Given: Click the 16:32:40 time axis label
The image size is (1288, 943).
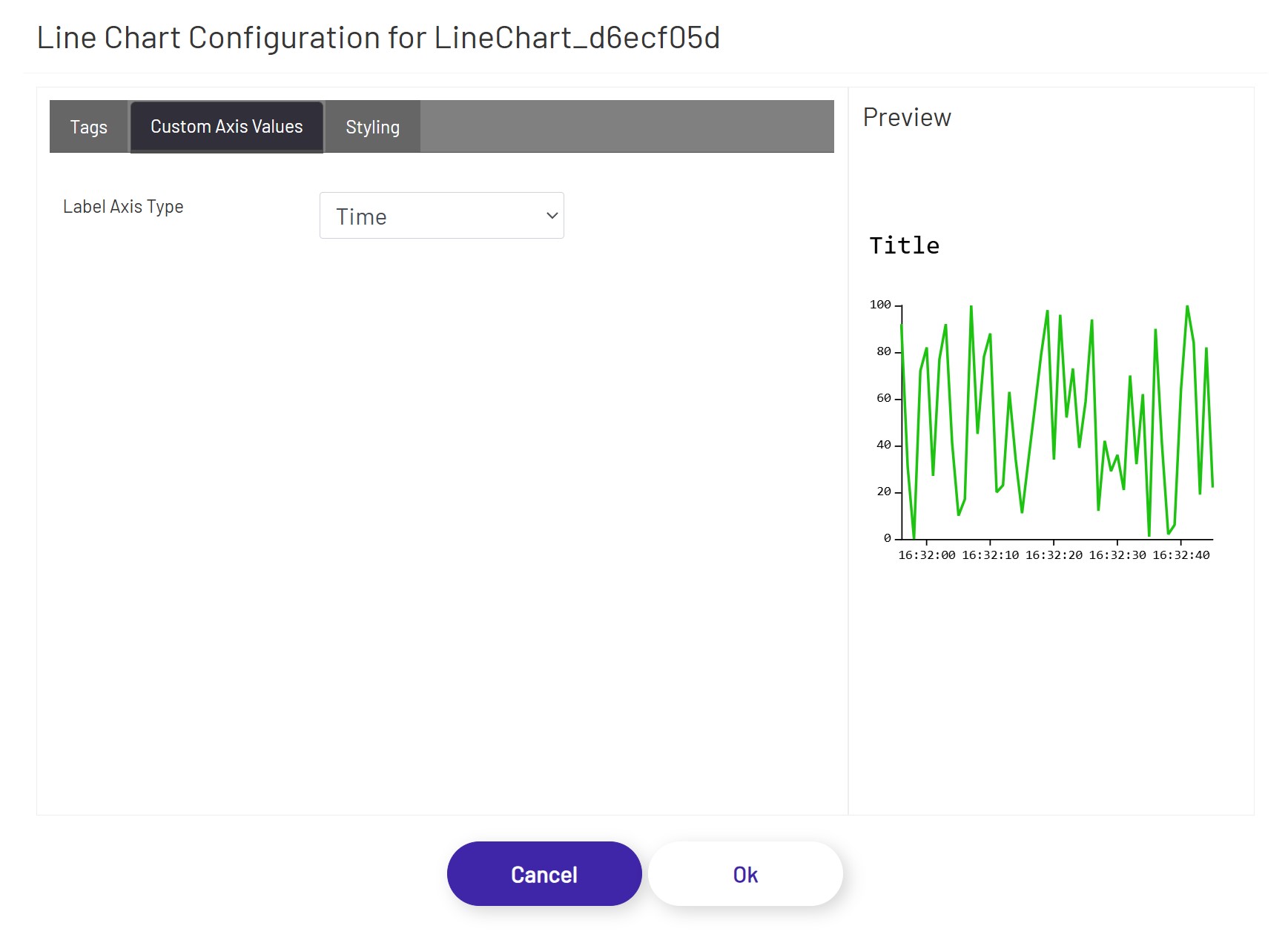Looking at the screenshot, I should (x=1180, y=555).
